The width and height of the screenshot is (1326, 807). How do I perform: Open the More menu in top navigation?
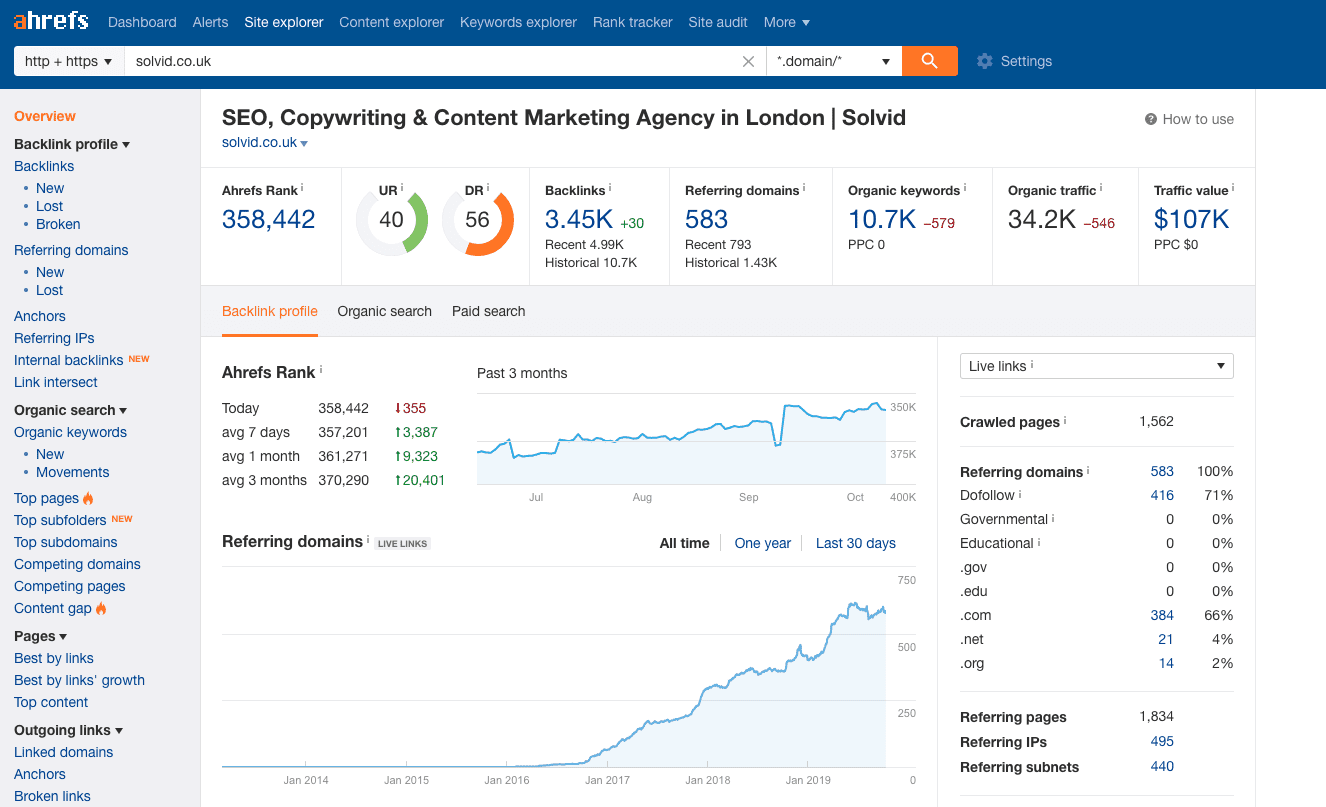click(787, 22)
